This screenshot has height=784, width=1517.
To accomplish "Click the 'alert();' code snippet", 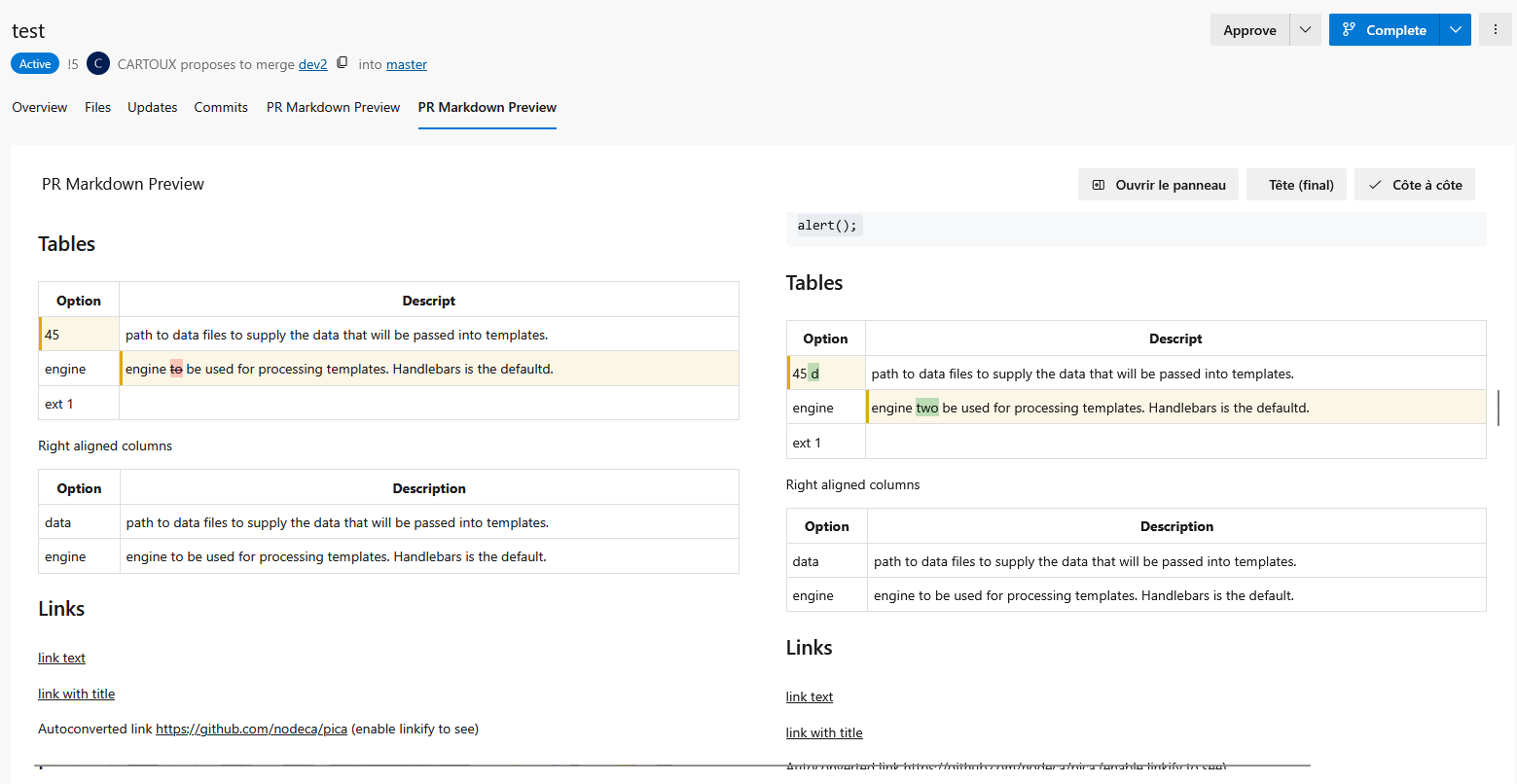I will click(827, 226).
